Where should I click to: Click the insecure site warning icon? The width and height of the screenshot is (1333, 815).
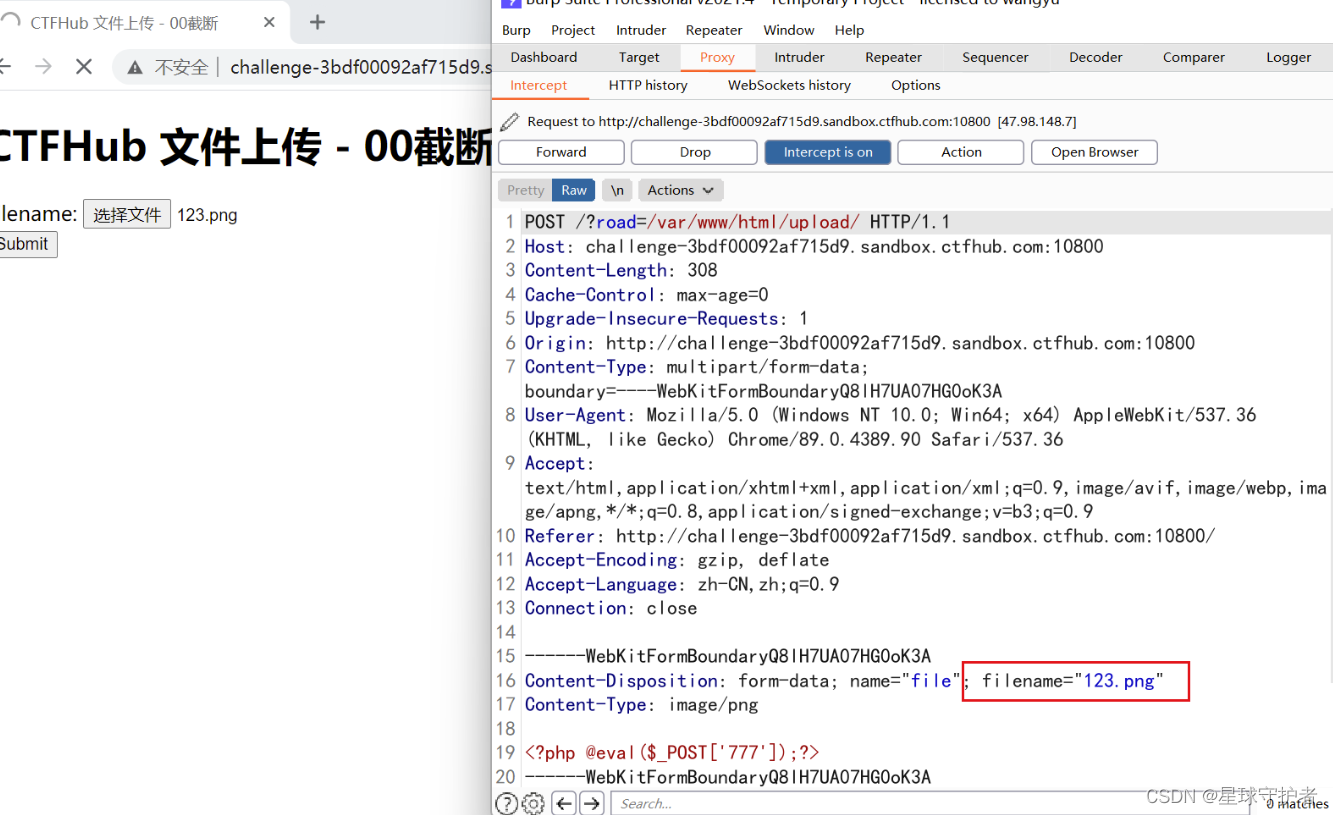(134, 67)
